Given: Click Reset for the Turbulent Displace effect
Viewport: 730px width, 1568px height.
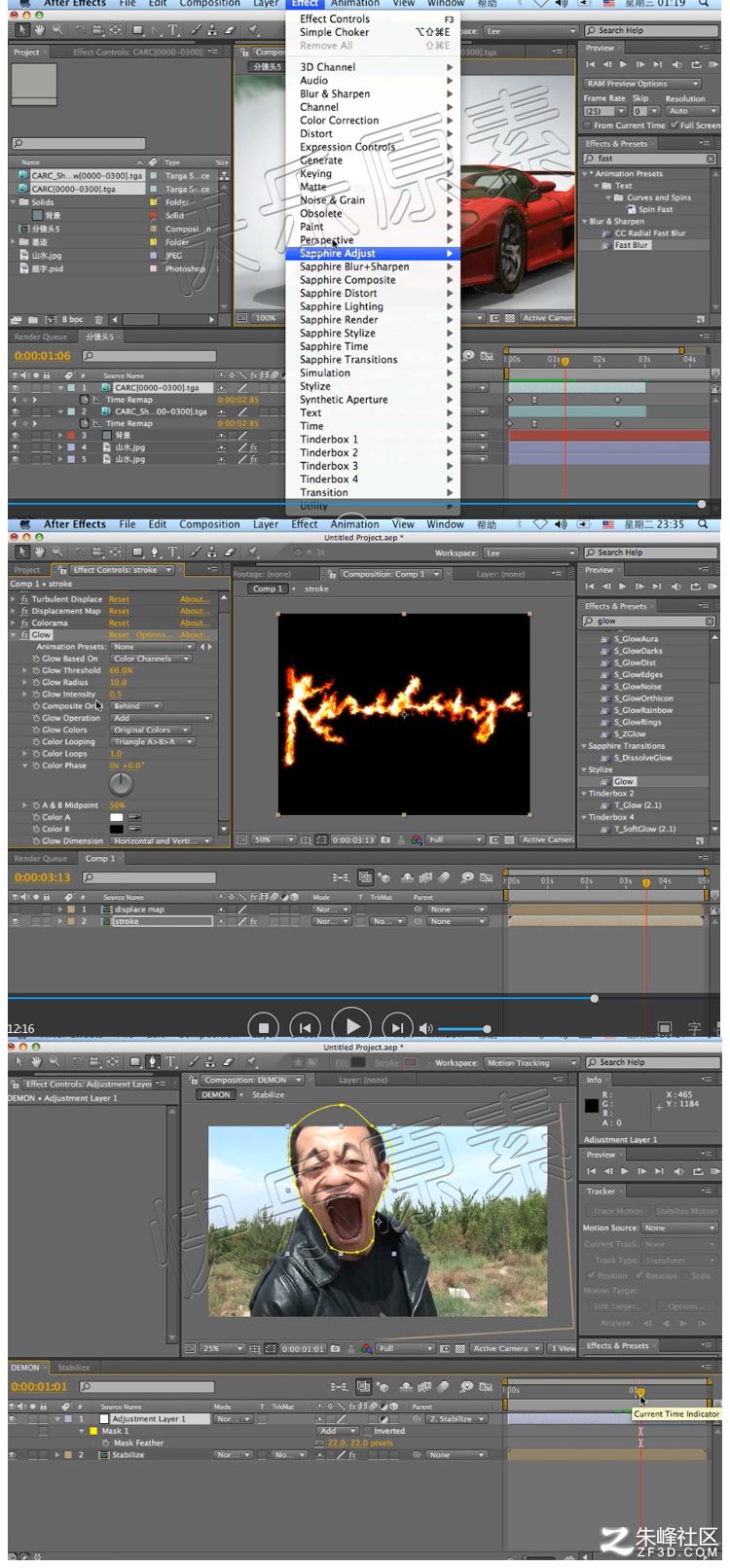Looking at the screenshot, I should (119, 599).
